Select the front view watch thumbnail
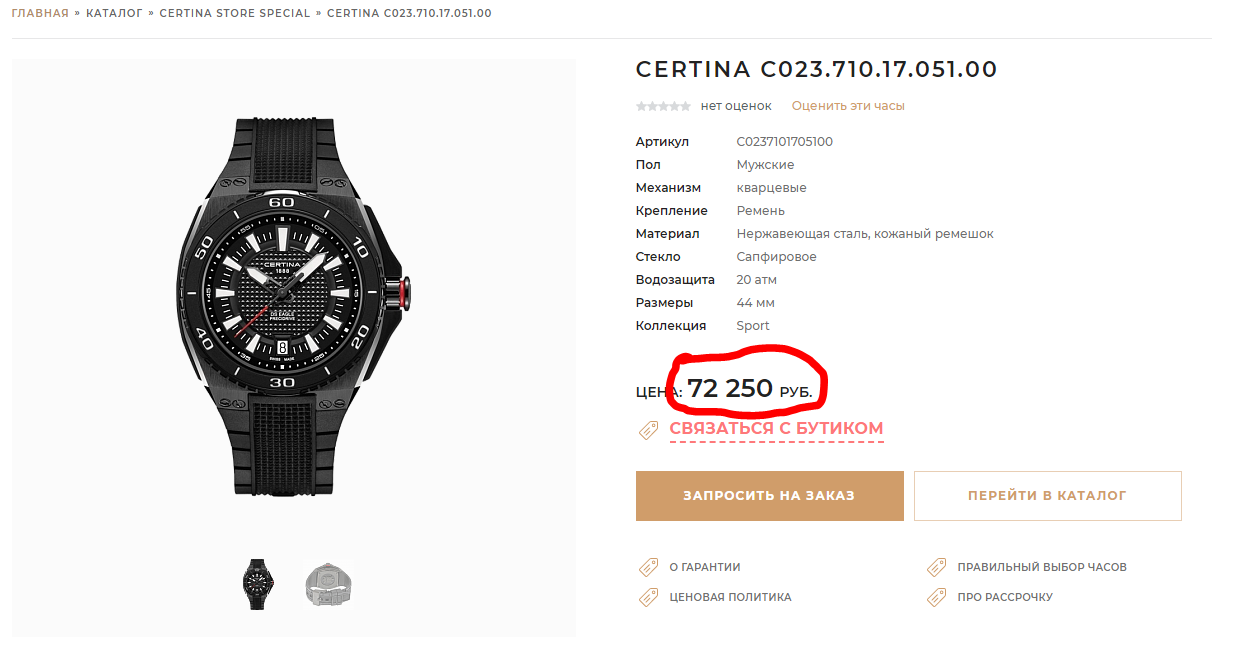1259x651 pixels. (258, 584)
